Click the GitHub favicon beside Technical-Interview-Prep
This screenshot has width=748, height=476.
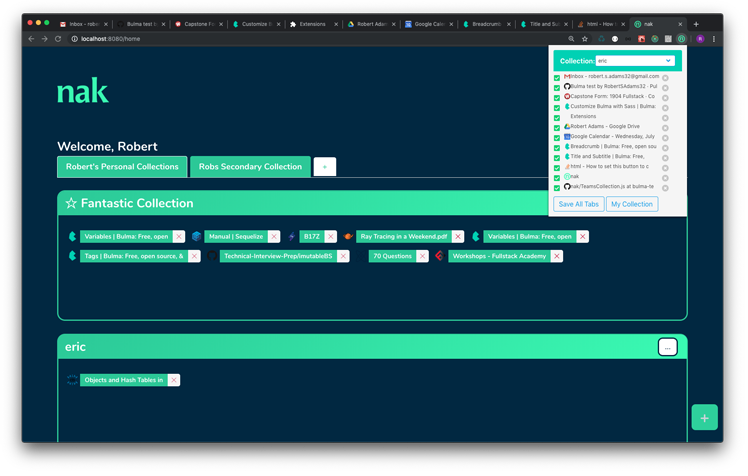pyautogui.click(x=212, y=256)
